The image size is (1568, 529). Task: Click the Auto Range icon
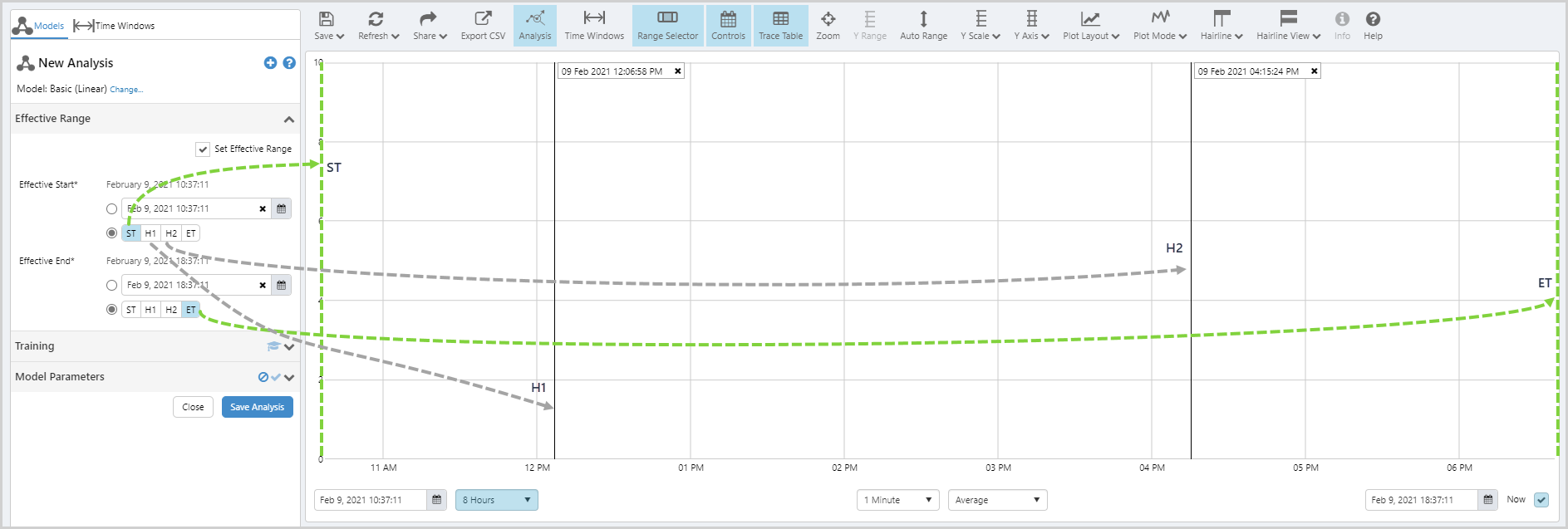pos(923,25)
